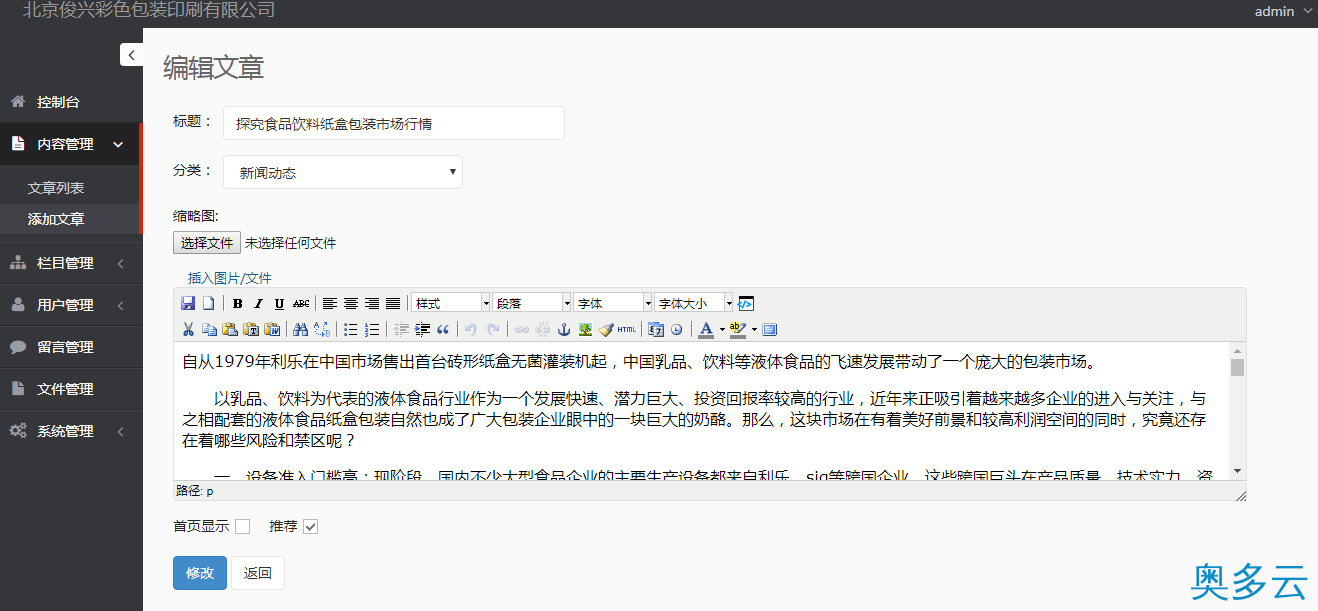Toggle strikethrough formatting
Image resolution: width=1318 pixels, height=611 pixels.
coord(300,303)
